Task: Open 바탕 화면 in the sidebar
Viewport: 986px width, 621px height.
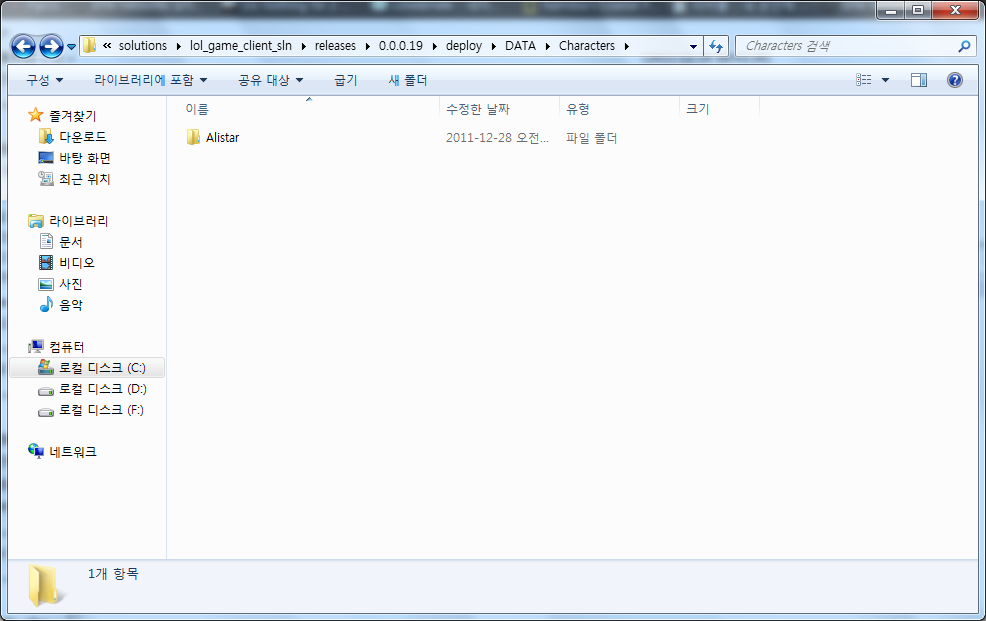Action: tap(85, 158)
